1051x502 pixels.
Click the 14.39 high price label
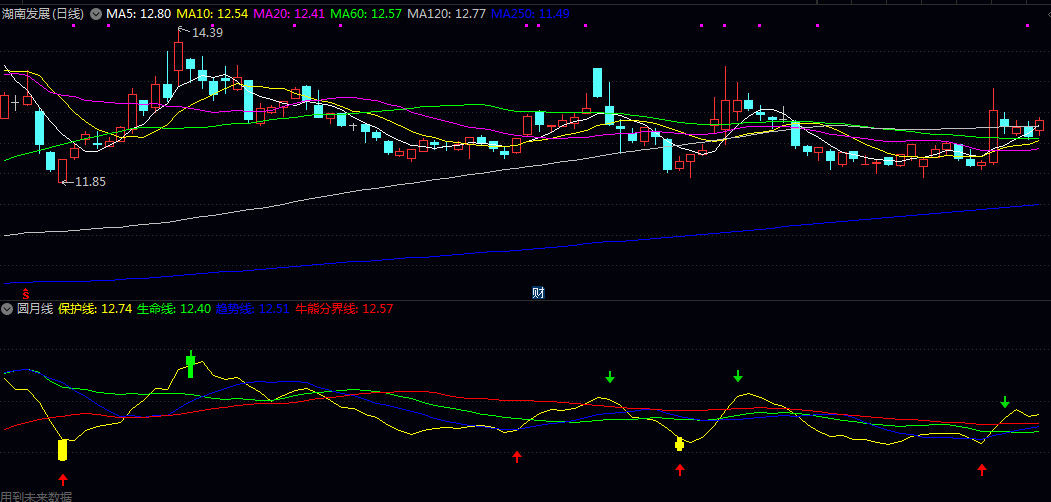[x=206, y=33]
